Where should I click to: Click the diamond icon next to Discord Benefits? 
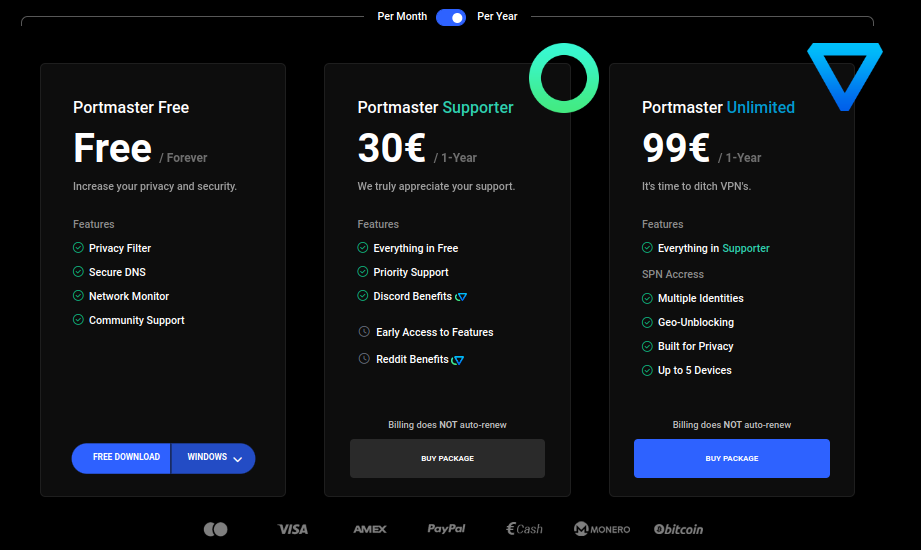point(461,297)
